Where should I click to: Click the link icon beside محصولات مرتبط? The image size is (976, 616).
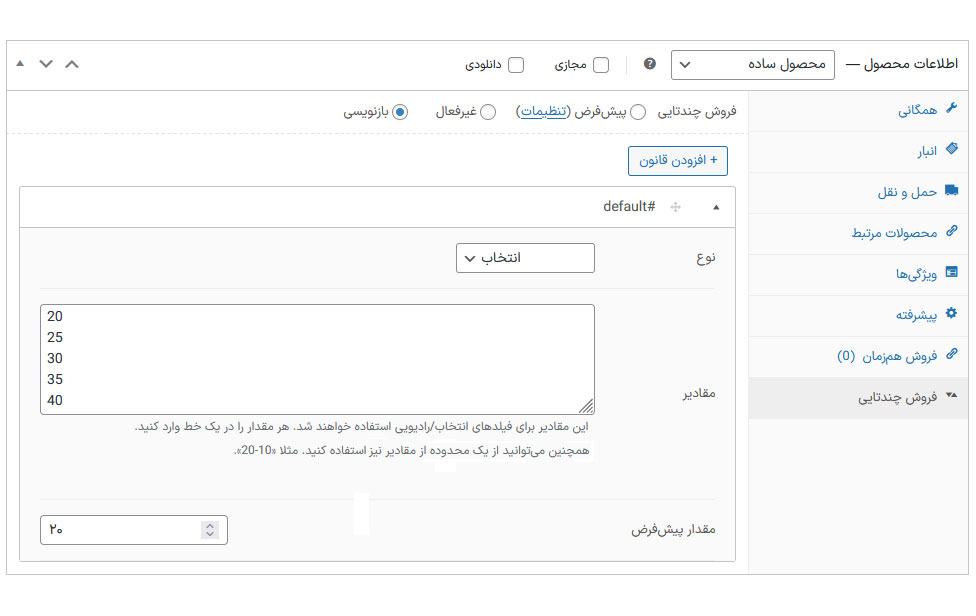(951, 231)
